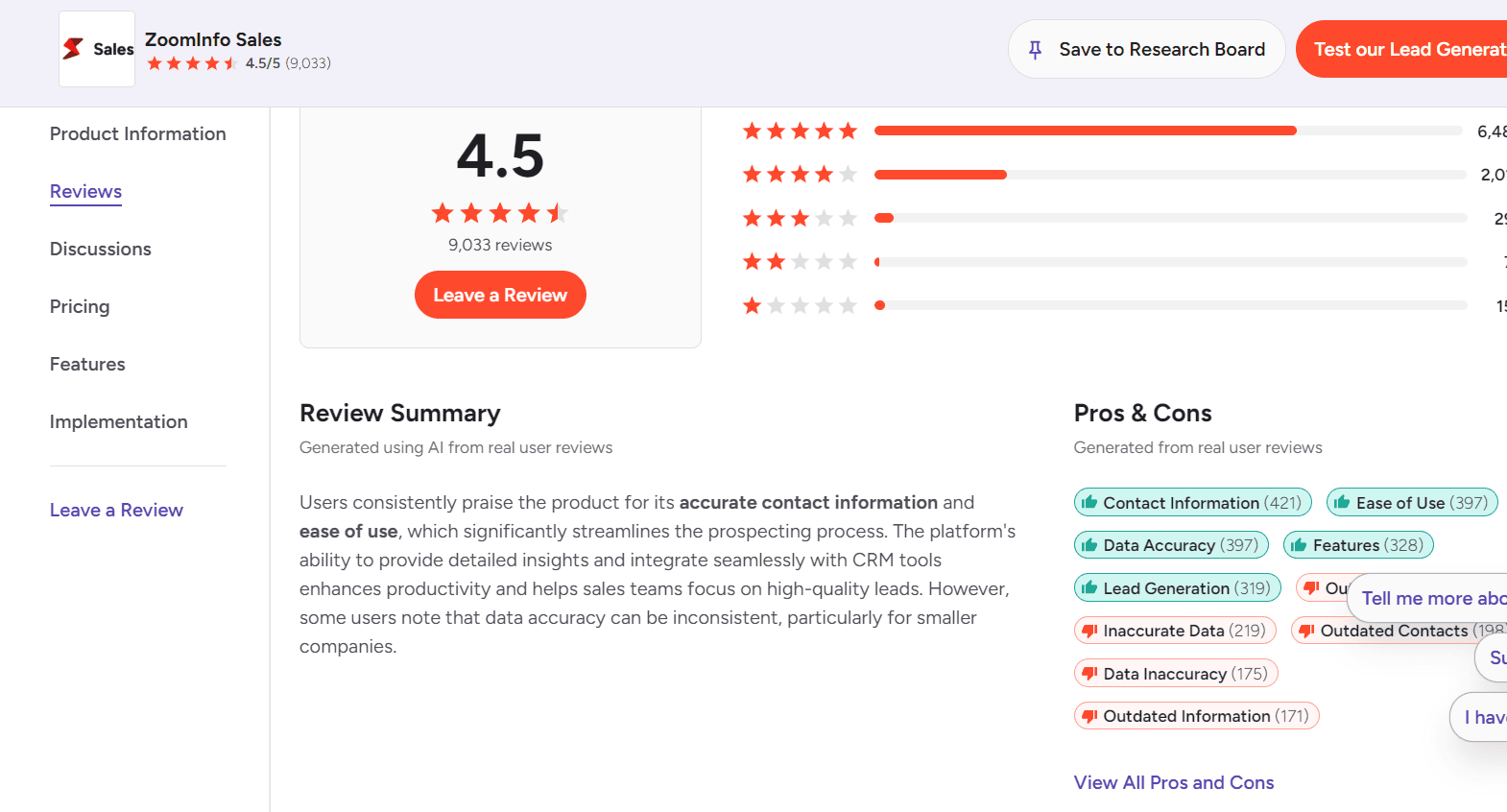Click the five-star icon row in ratings breakdown
This screenshot has width=1507, height=812.
(800, 131)
